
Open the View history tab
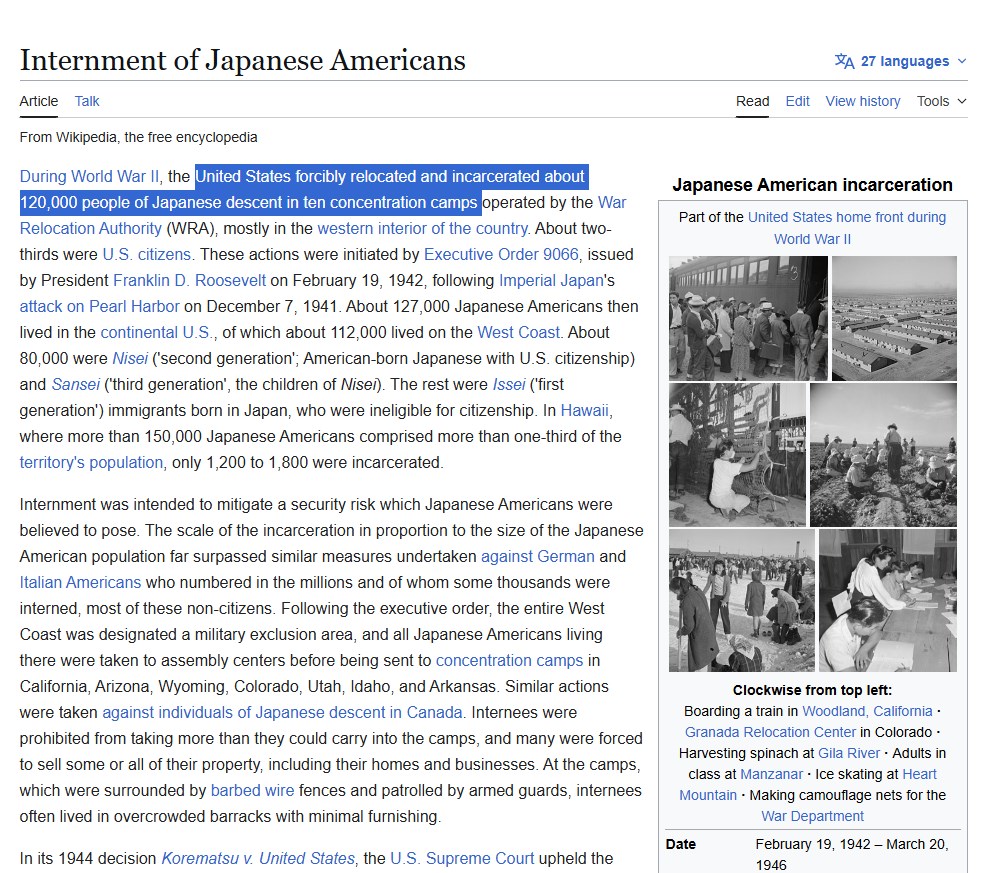[863, 101]
